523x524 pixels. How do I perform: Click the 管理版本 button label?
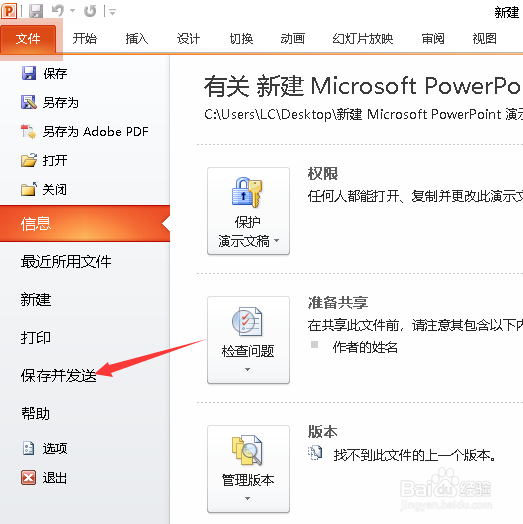[x=248, y=480]
